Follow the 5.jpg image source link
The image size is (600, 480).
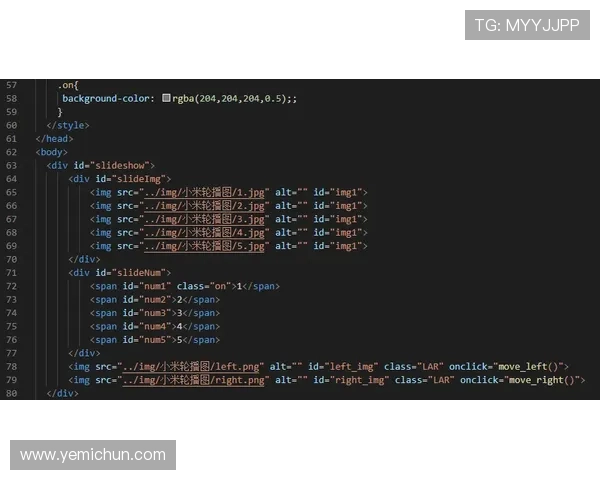point(206,246)
